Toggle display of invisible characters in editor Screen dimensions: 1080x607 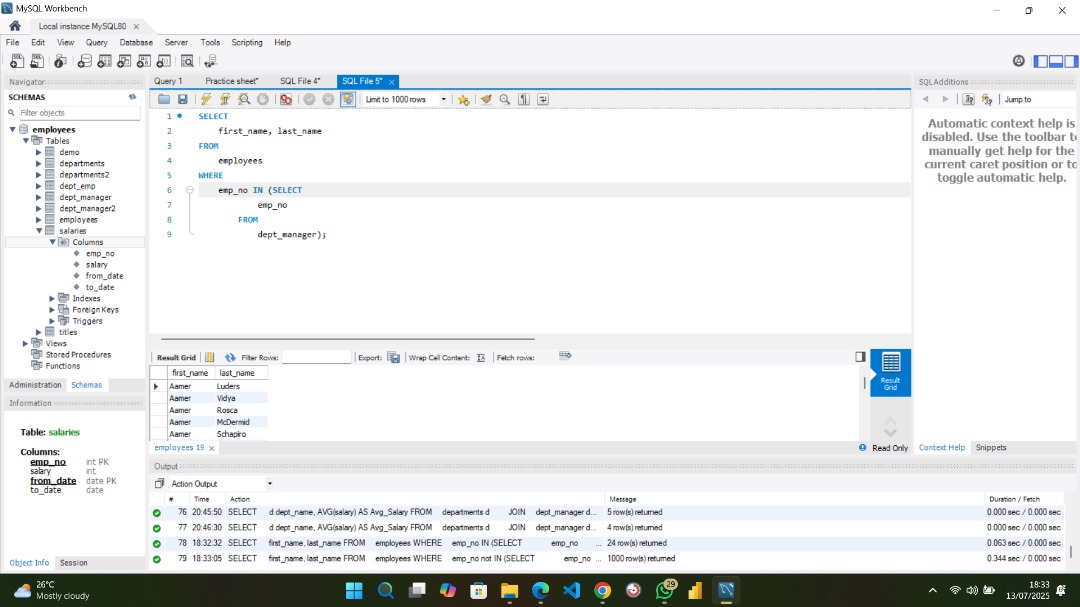[x=525, y=99]
